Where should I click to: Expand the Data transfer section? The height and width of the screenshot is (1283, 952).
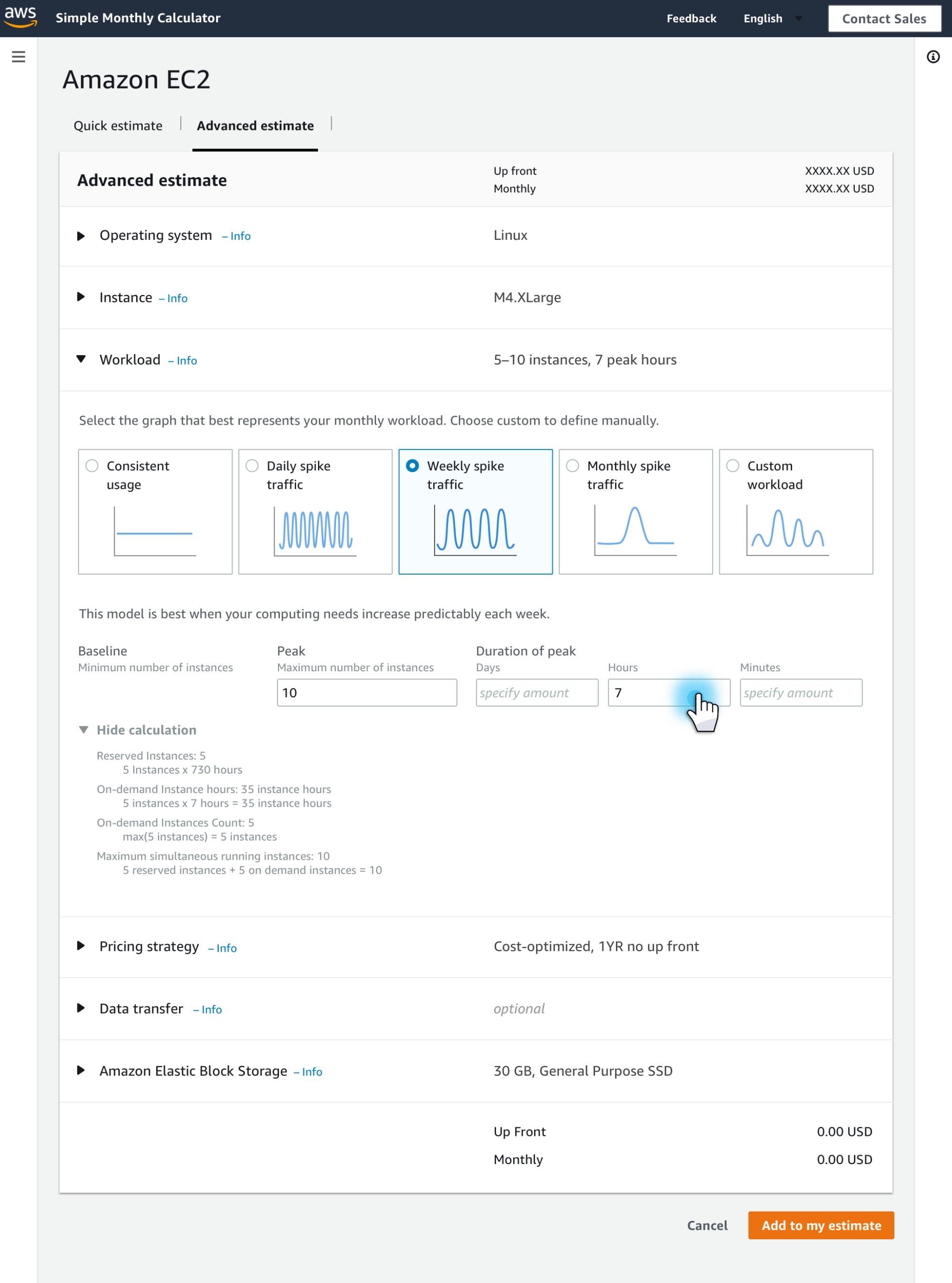click(x=81, y=1008)
